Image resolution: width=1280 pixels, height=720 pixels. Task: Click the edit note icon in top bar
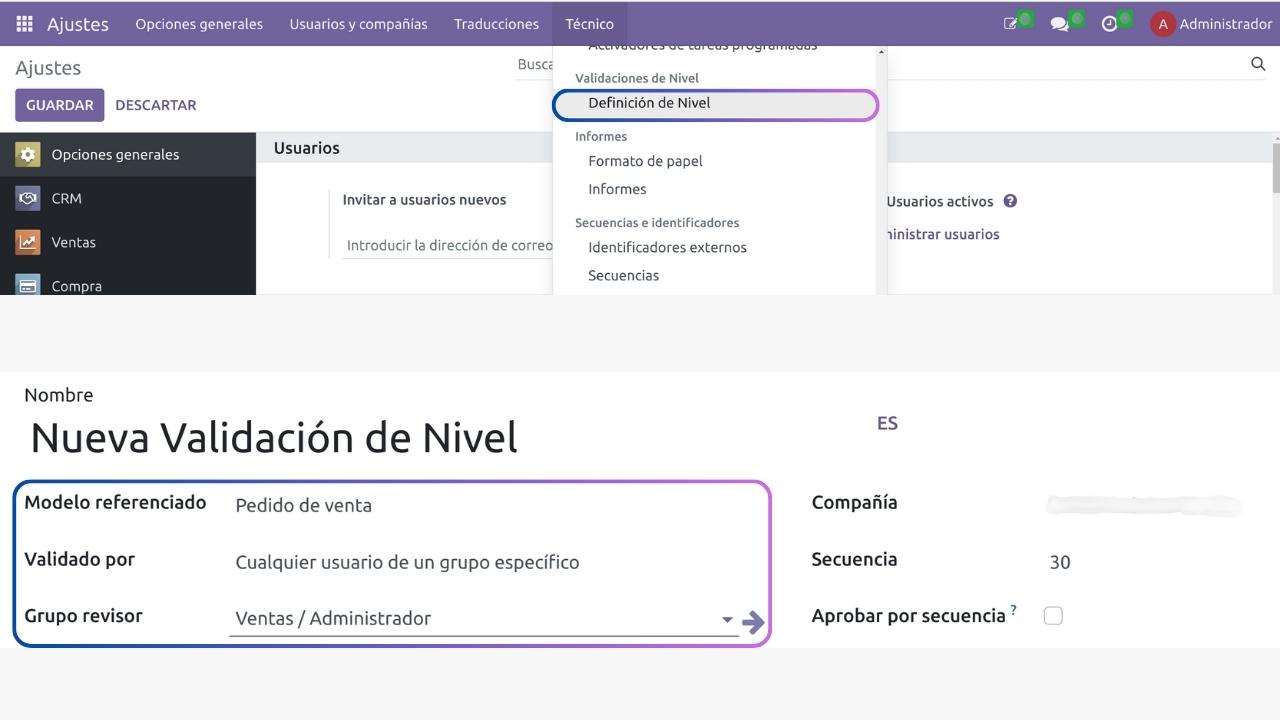1011,24
